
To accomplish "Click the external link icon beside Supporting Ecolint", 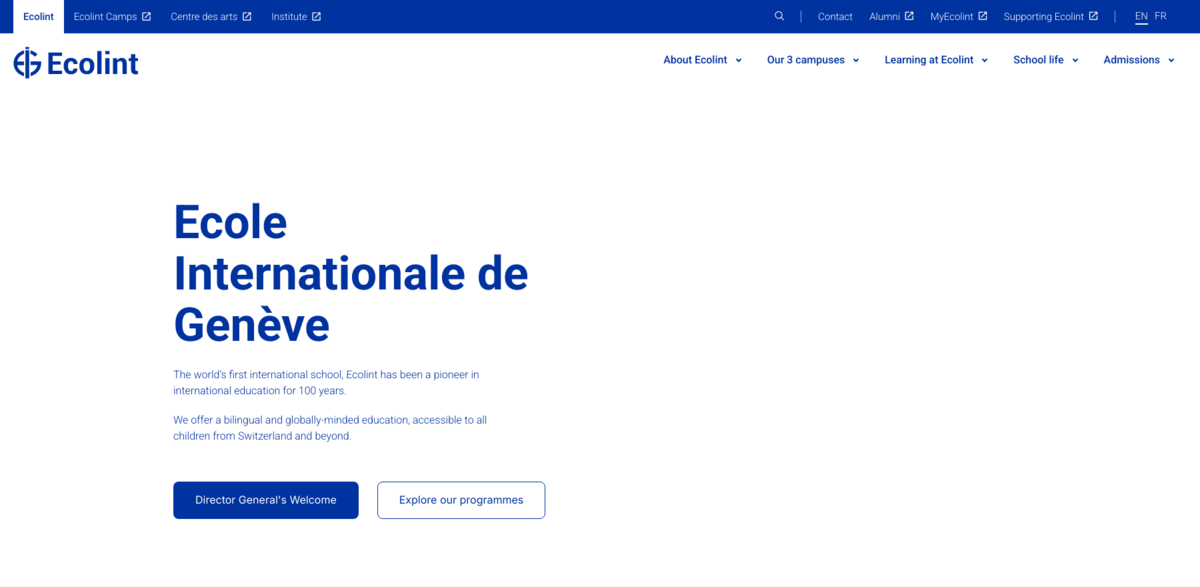I will [1095, 16].
